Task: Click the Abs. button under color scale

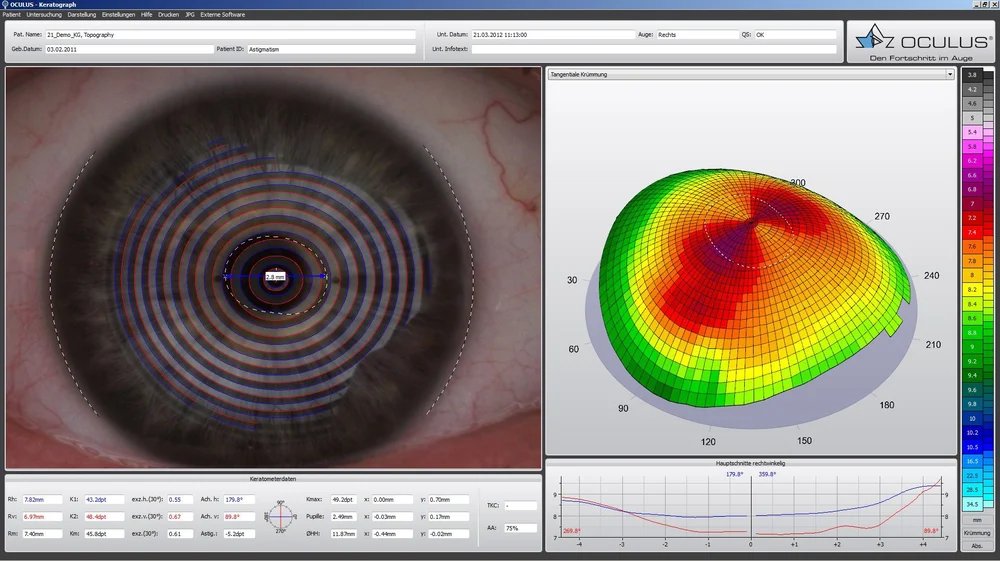Action: (x=977, y=546)
